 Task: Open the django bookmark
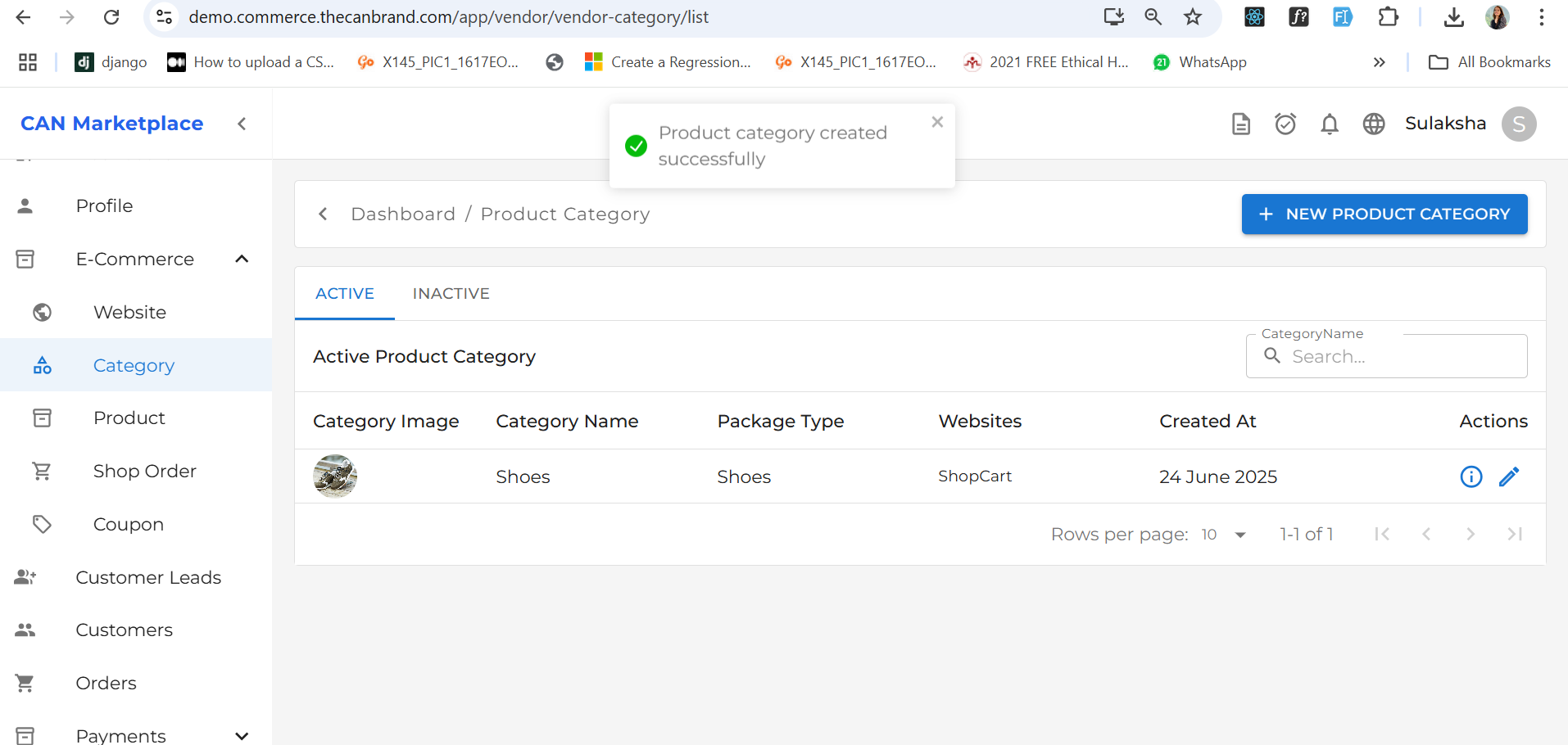tap(111, 62)
